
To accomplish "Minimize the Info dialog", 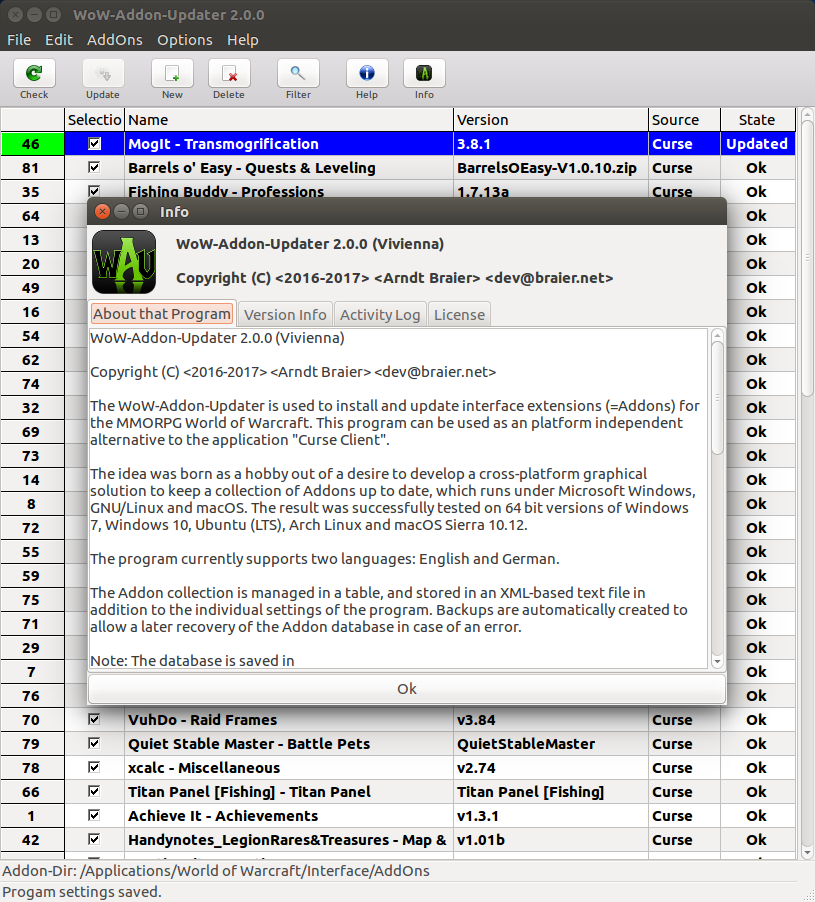I will 121,212.
